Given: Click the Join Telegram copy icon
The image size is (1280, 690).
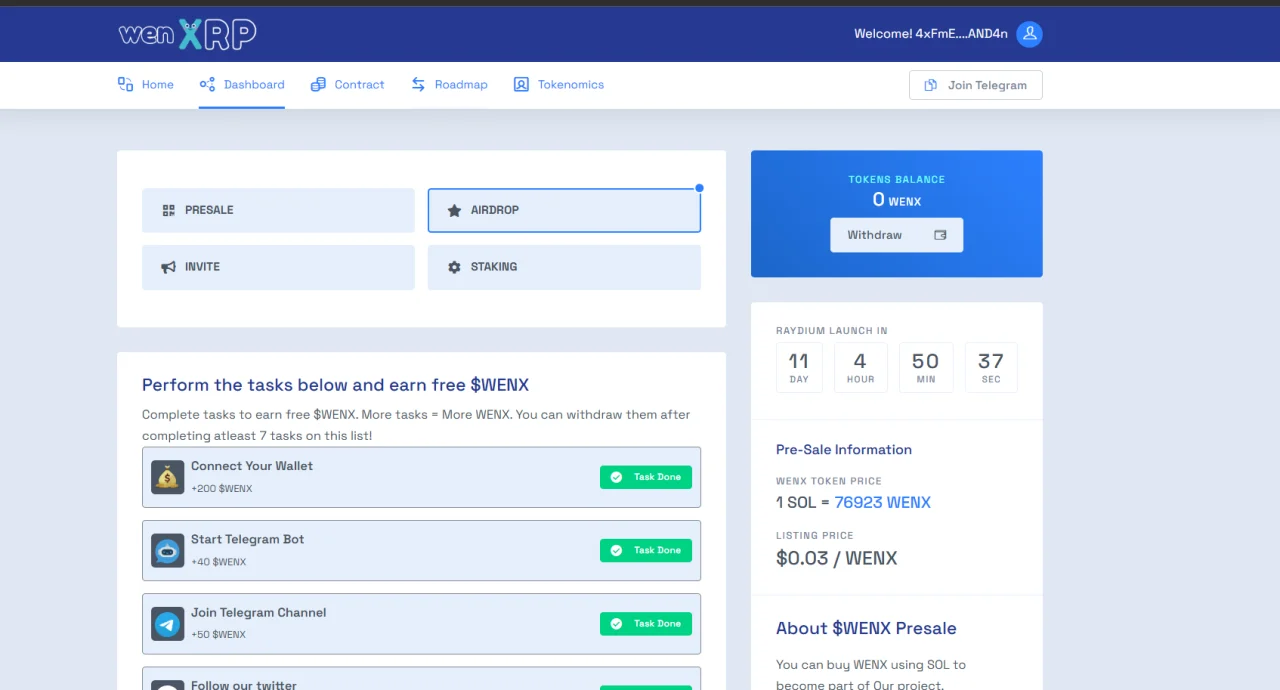Looking at the screenshot, I should [x=931, y=85].
